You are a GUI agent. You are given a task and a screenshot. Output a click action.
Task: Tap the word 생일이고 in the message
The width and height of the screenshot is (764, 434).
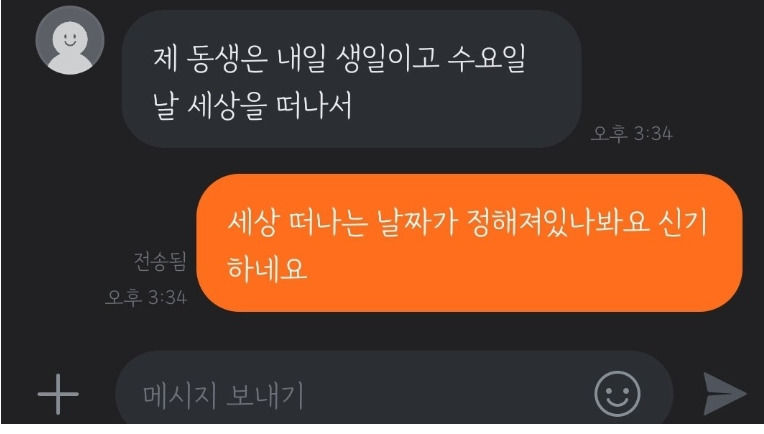click(388, 59)
